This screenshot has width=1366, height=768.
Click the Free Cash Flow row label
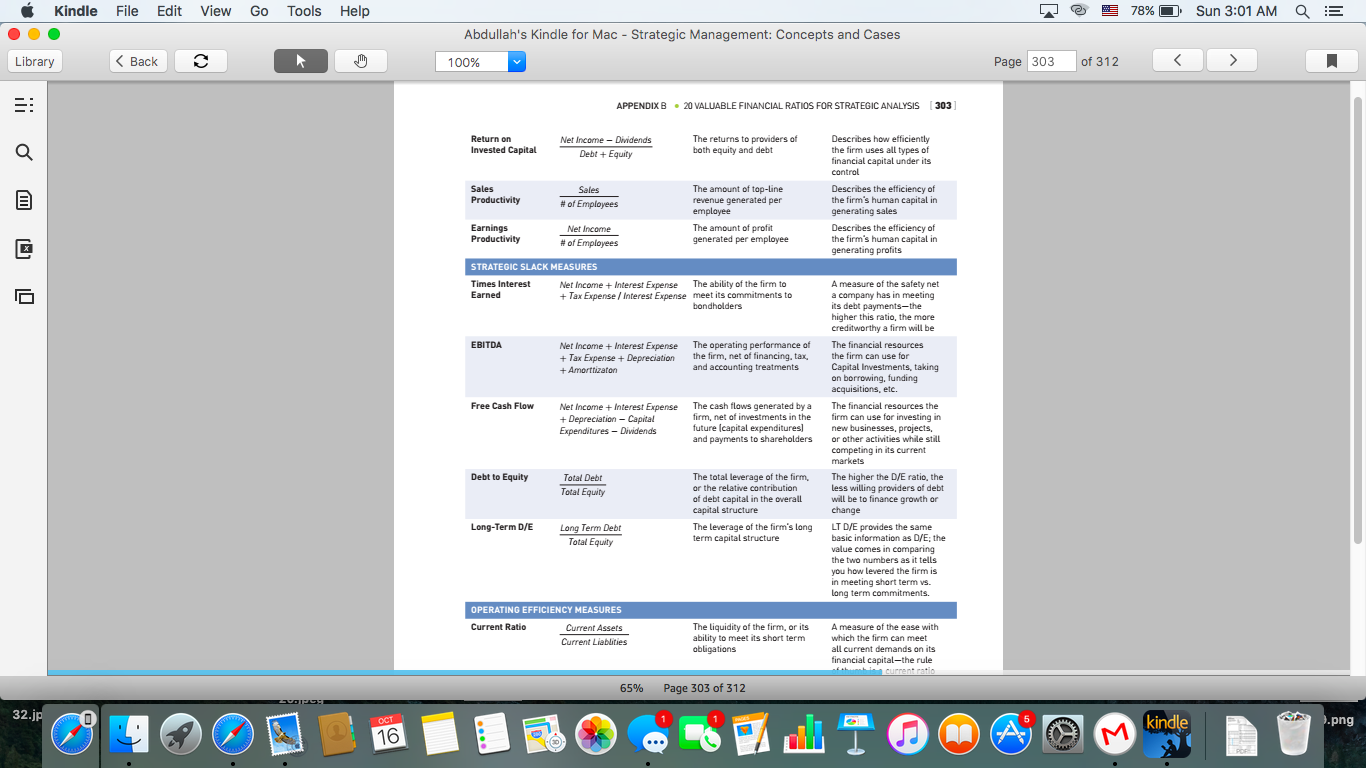502,406
